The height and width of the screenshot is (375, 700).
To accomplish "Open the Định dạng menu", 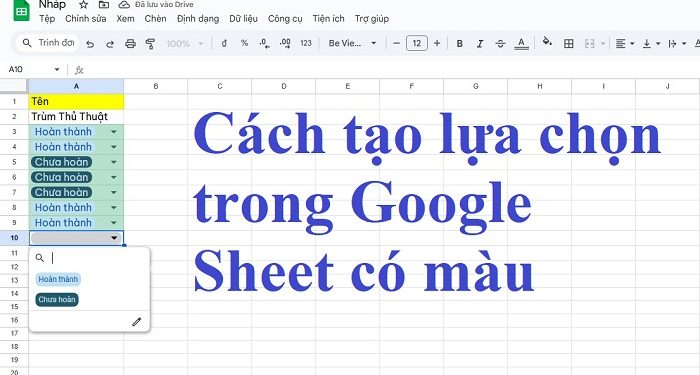I will [x=198, y=19].
